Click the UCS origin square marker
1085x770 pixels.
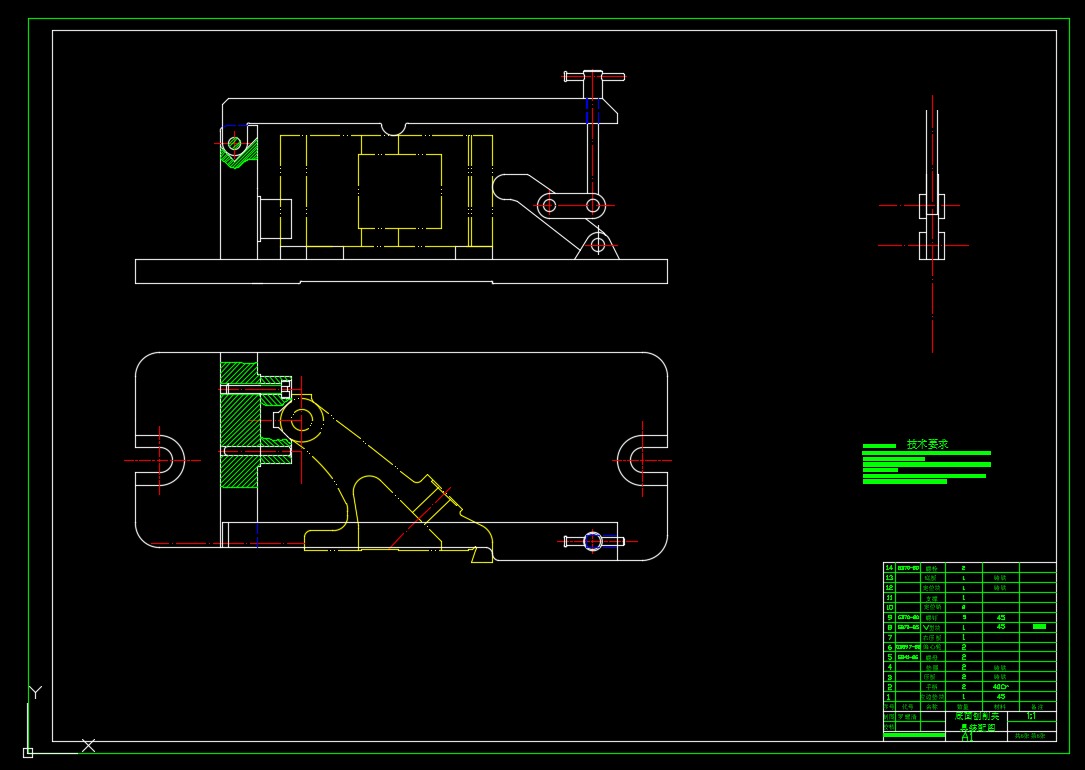point(28,752)
